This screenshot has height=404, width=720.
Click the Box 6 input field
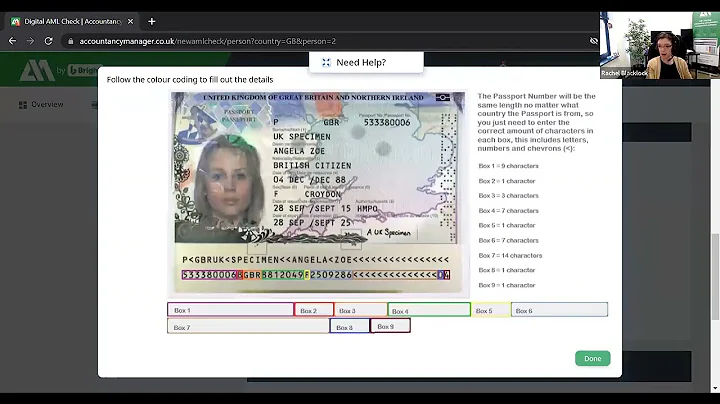coord(559,310)
